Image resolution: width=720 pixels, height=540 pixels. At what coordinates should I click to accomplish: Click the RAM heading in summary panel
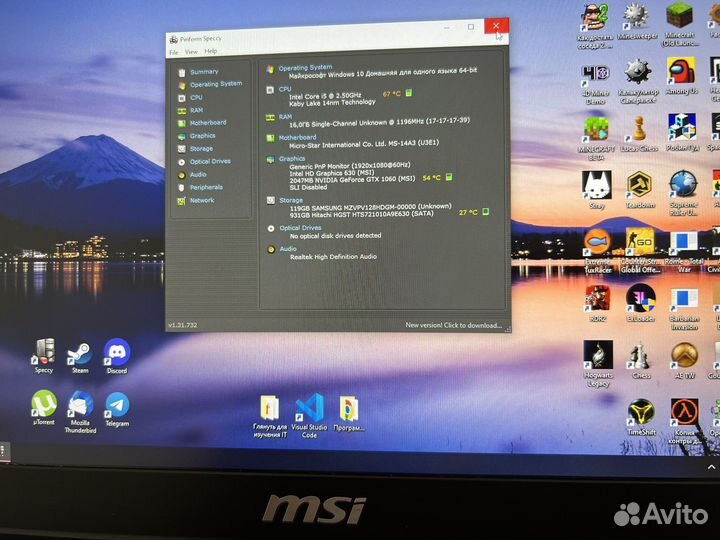click(285, 117)
